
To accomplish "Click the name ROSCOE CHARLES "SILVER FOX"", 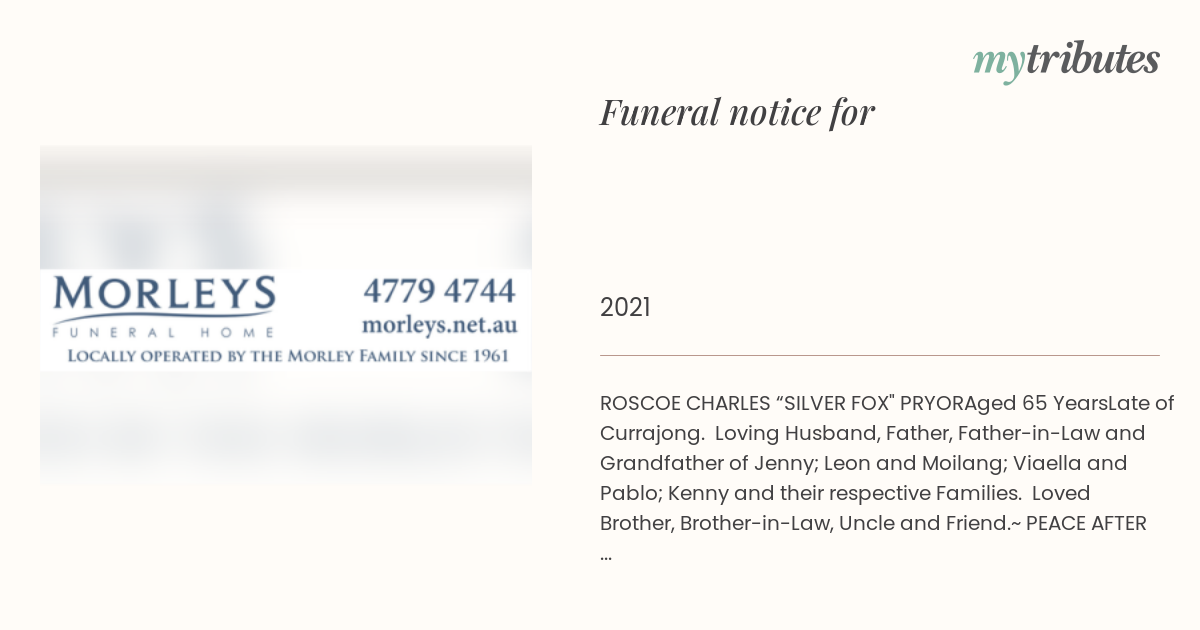I will 747,403.
